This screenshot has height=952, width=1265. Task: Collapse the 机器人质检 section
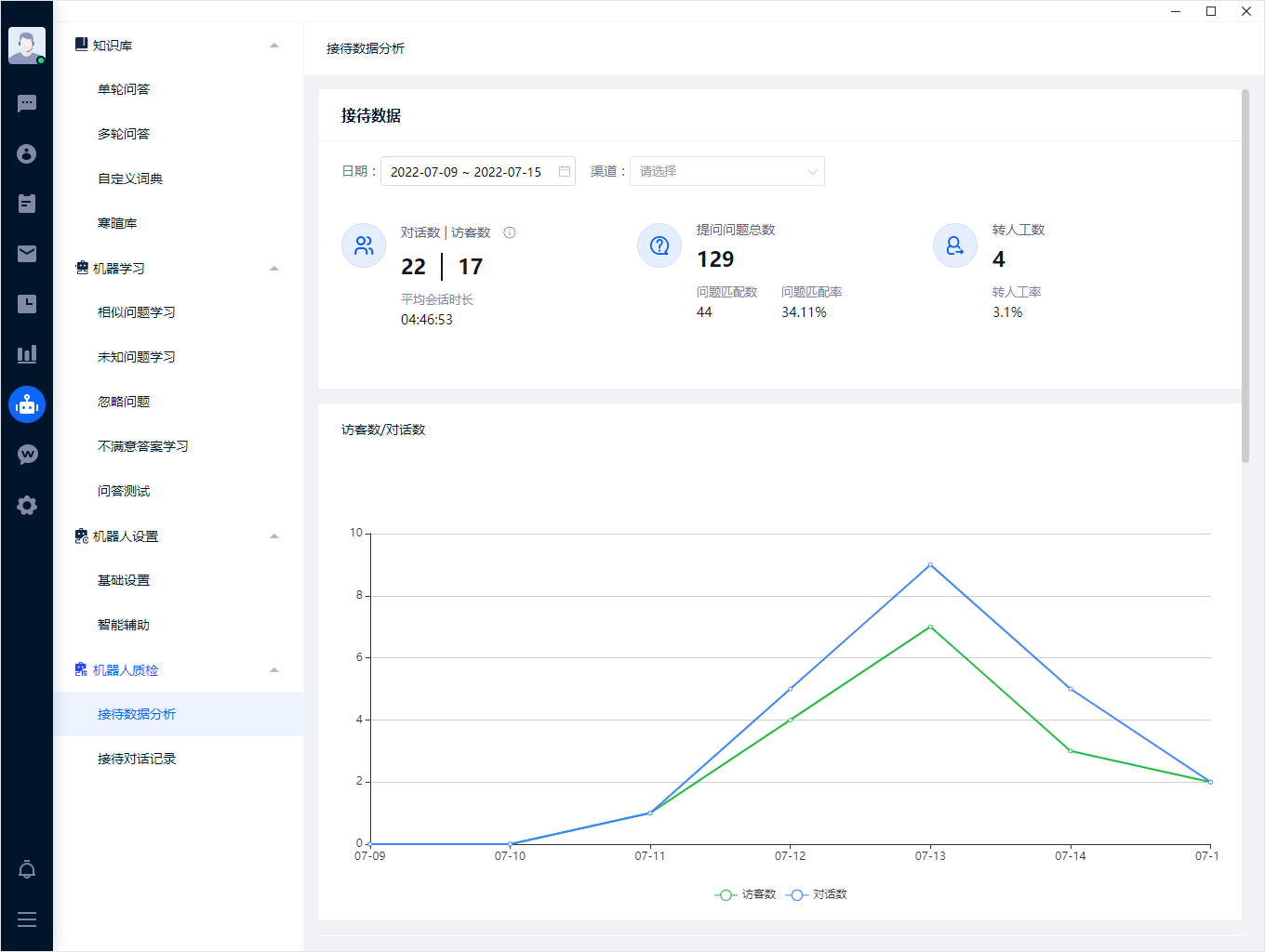coord(274,669)
